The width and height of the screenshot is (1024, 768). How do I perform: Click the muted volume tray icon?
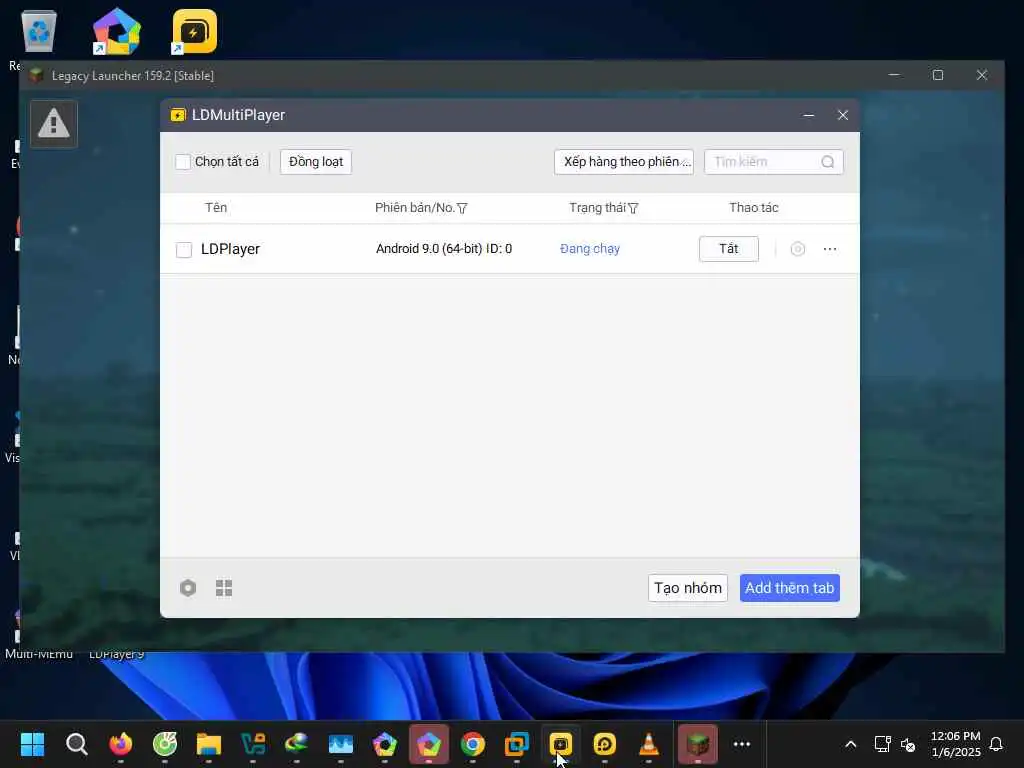click(908, 744)
